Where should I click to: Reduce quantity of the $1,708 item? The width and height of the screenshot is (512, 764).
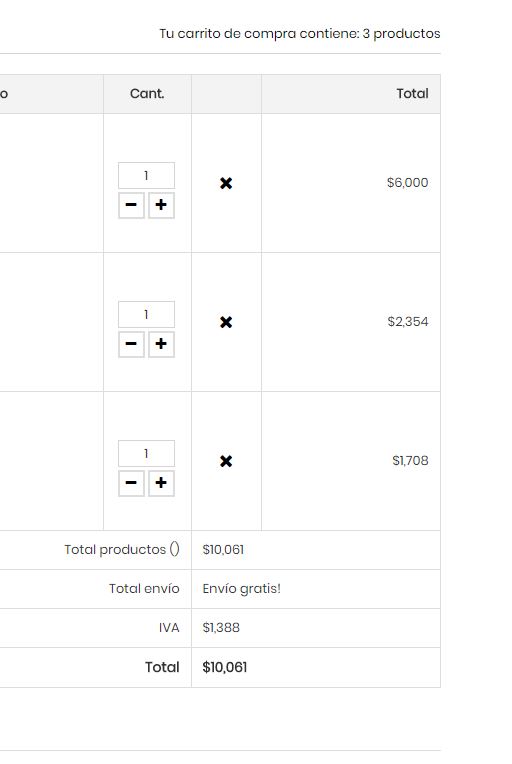[x=131, y=483]
